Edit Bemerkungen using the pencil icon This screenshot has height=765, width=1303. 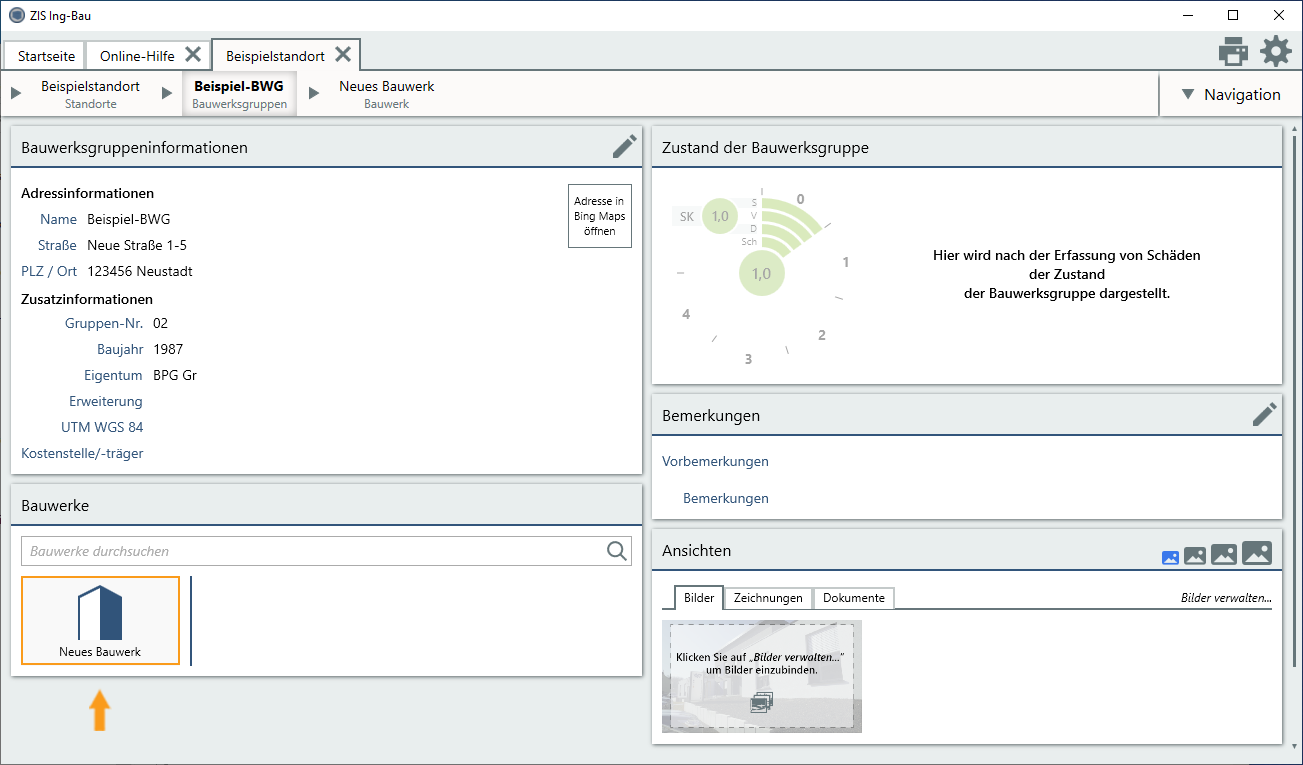tap(1264, 415)
